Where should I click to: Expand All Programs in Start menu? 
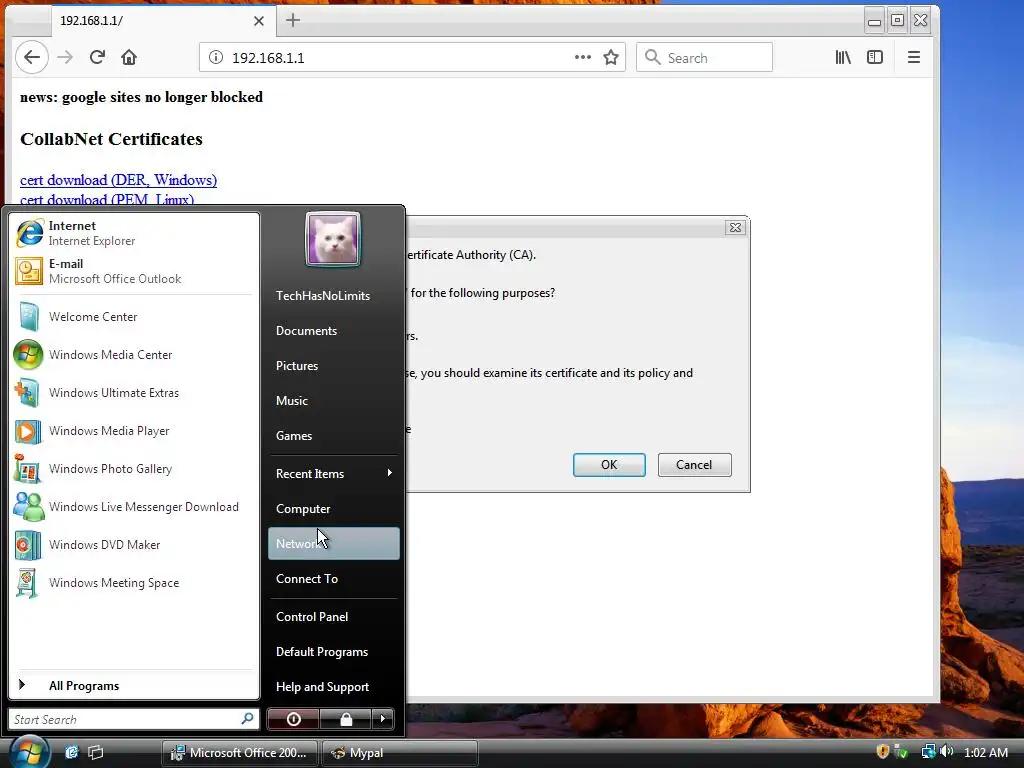[x=133, y=686]
